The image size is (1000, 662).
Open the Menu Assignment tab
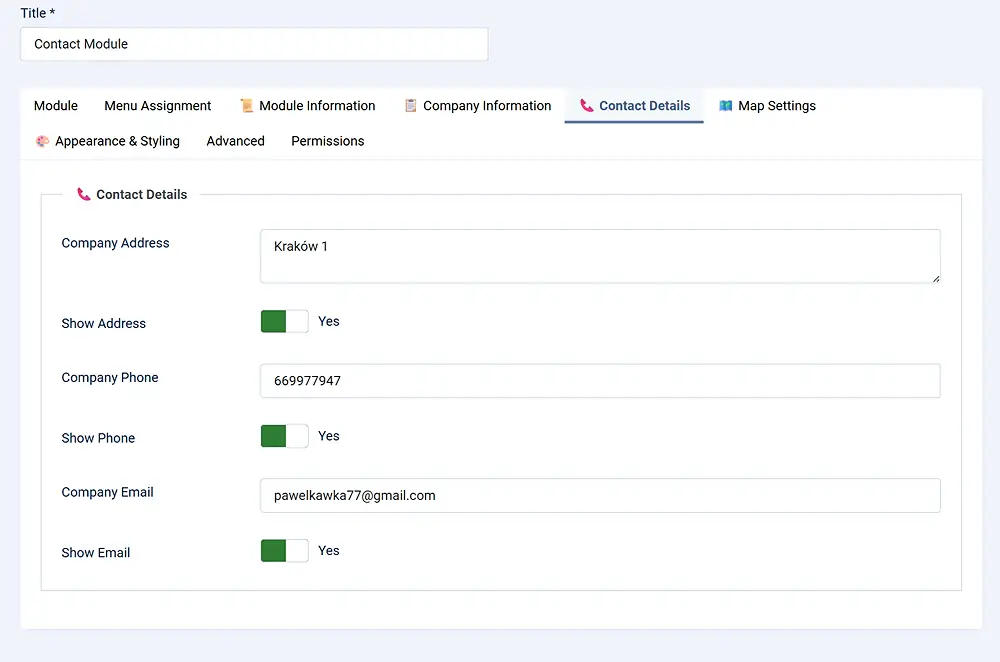(158, 106)
